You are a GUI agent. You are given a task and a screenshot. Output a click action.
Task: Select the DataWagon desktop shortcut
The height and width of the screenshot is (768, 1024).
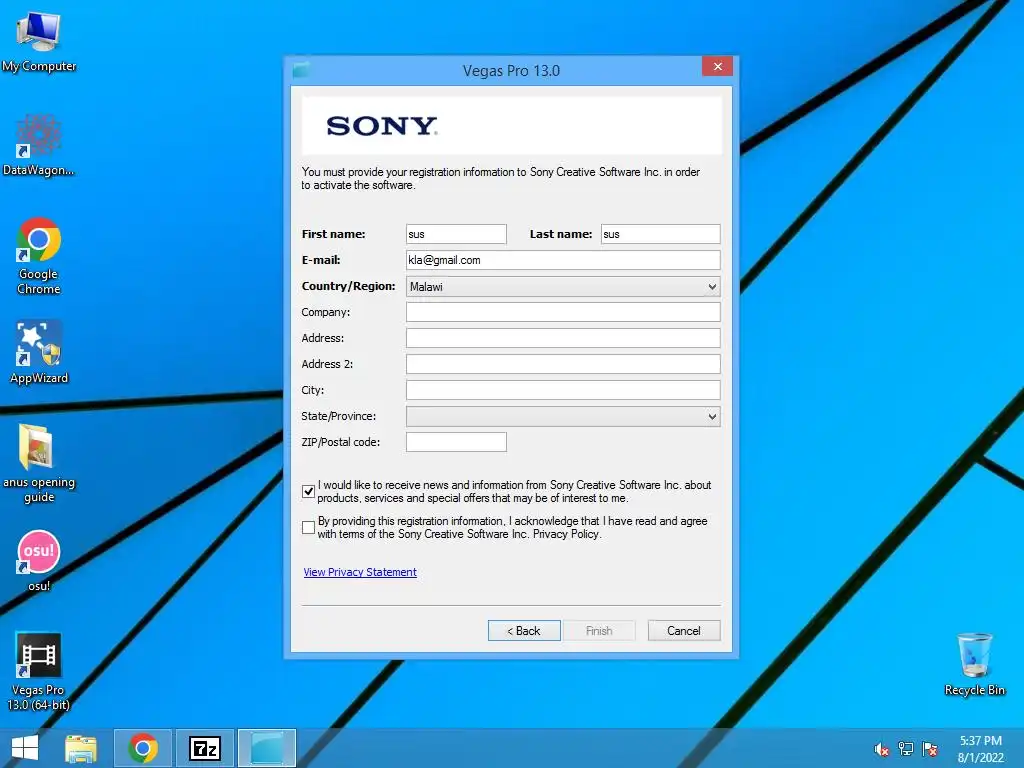tap(39, 145)
